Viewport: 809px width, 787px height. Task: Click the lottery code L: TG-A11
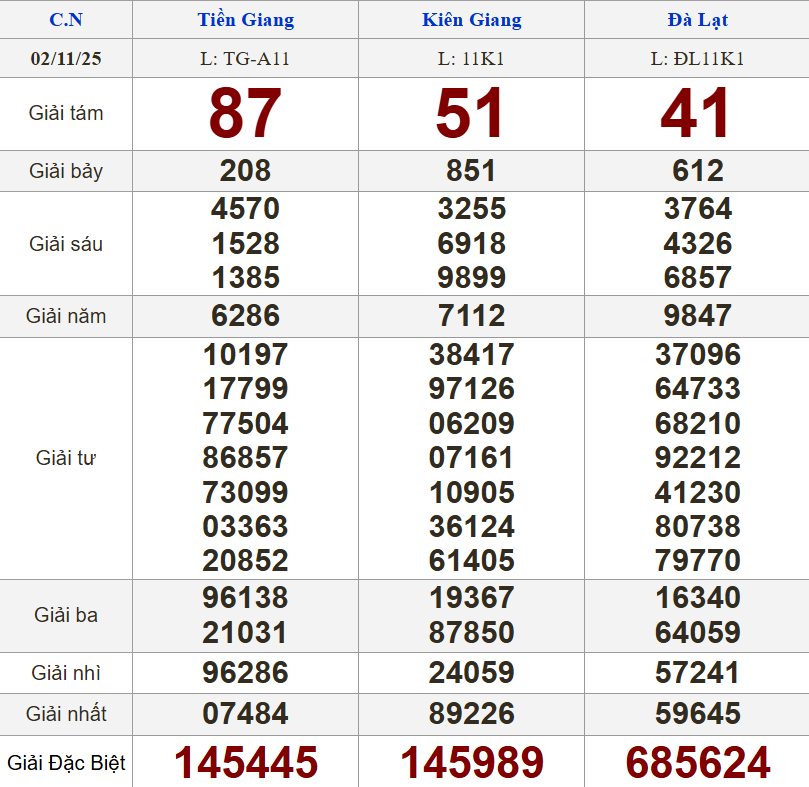coord(245,58)
